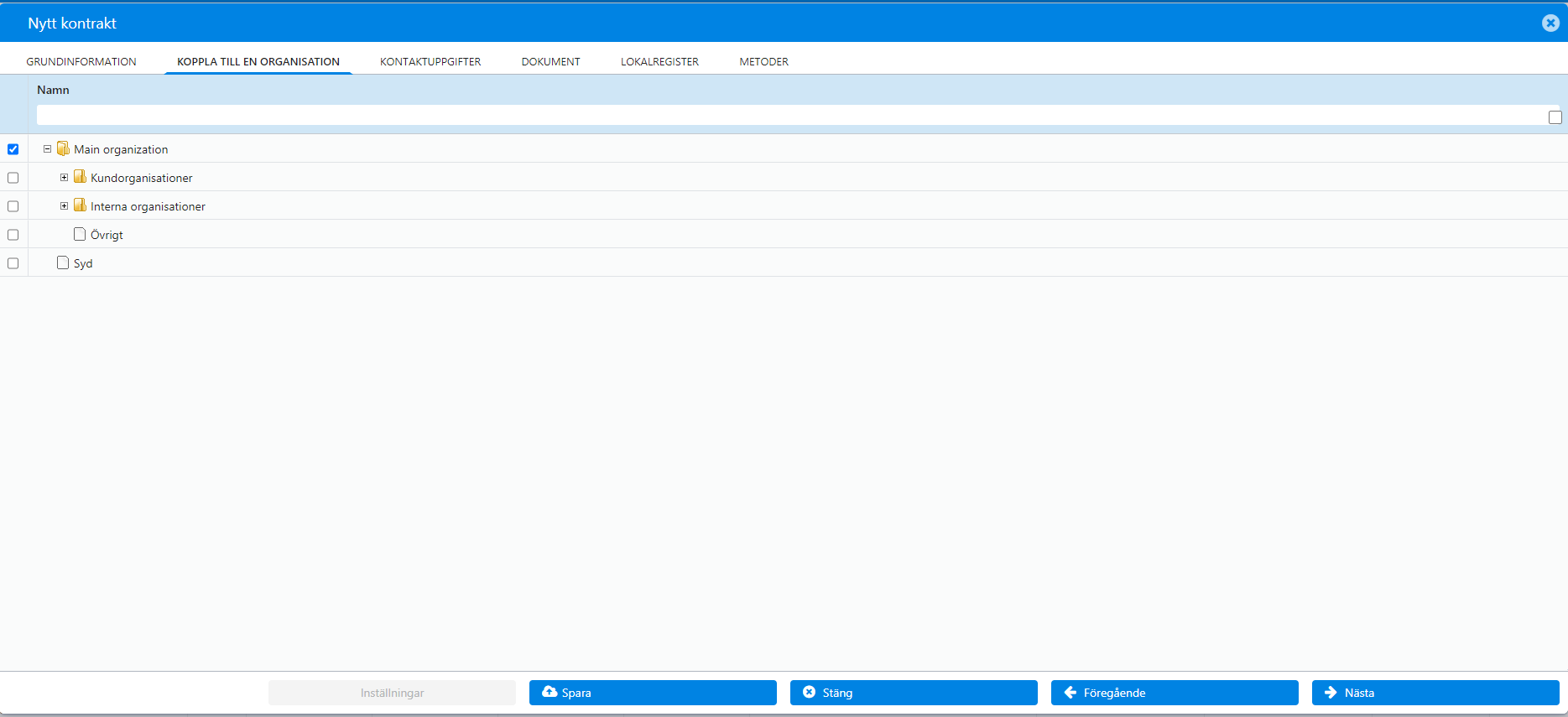Toggle the checkbox beside the Namn filter

(x=1555, y=117)
